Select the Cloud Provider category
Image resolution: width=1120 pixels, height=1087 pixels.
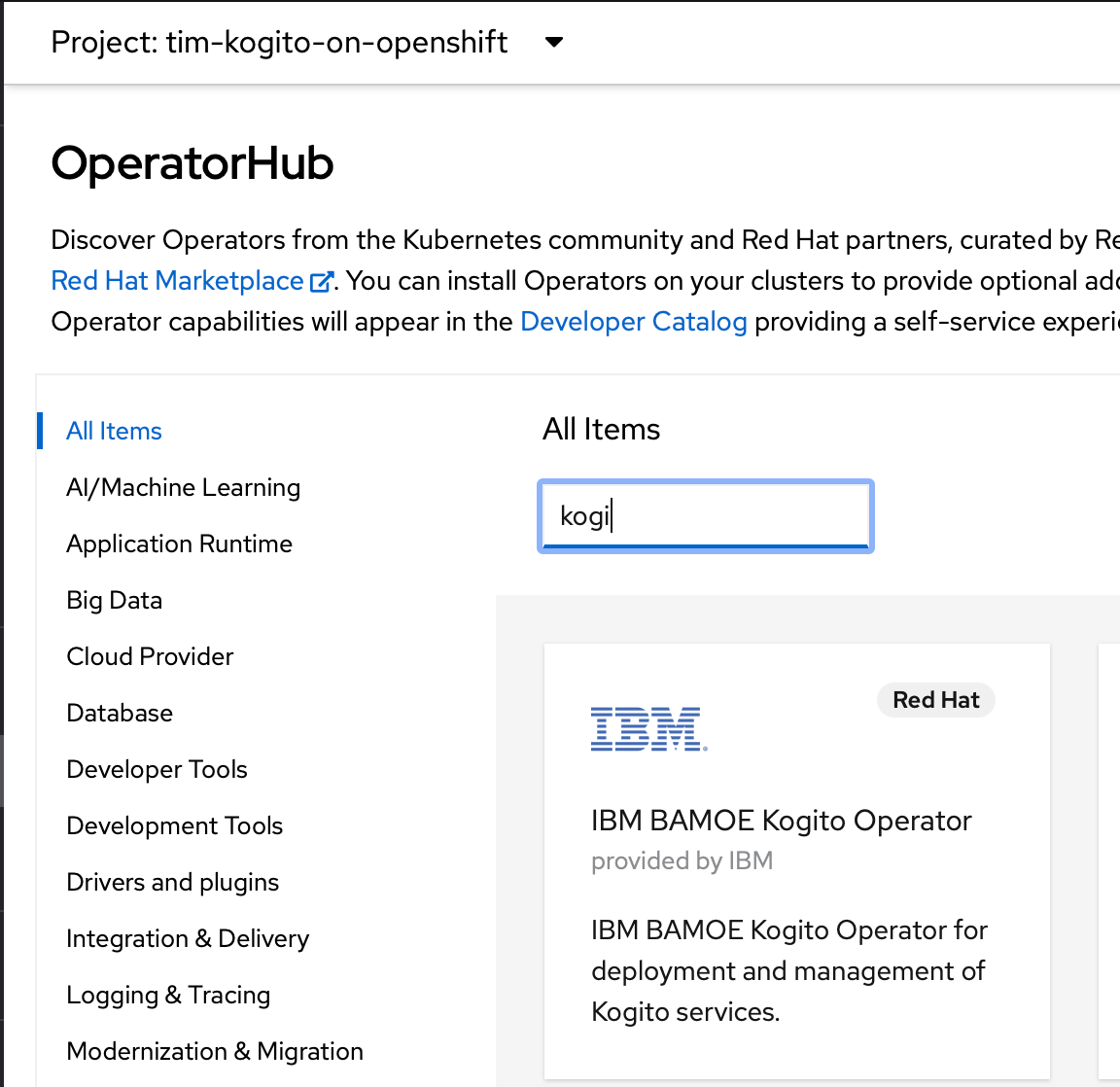click(x=150, y=656)
